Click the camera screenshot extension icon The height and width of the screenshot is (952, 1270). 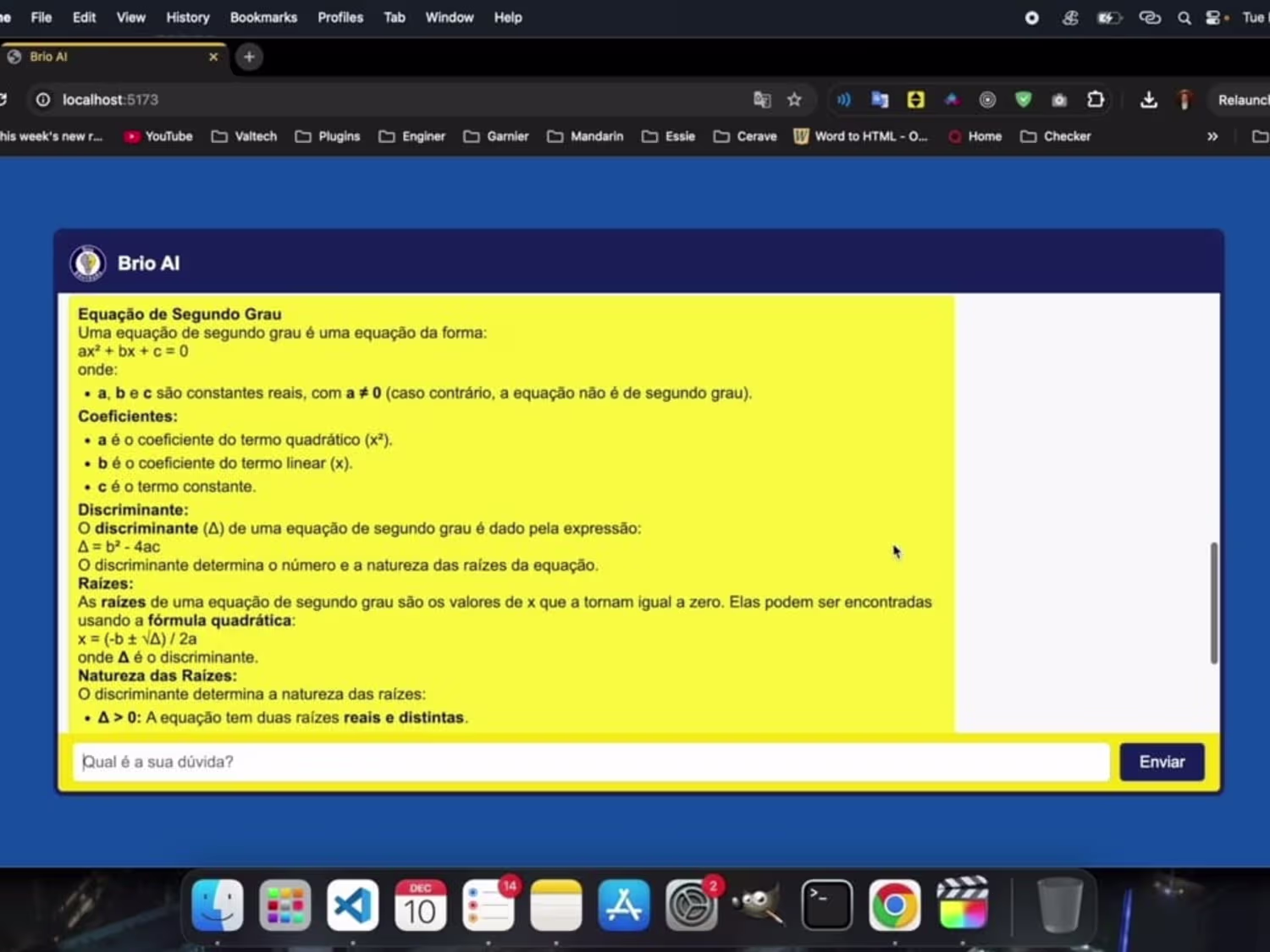point(1059,100)
